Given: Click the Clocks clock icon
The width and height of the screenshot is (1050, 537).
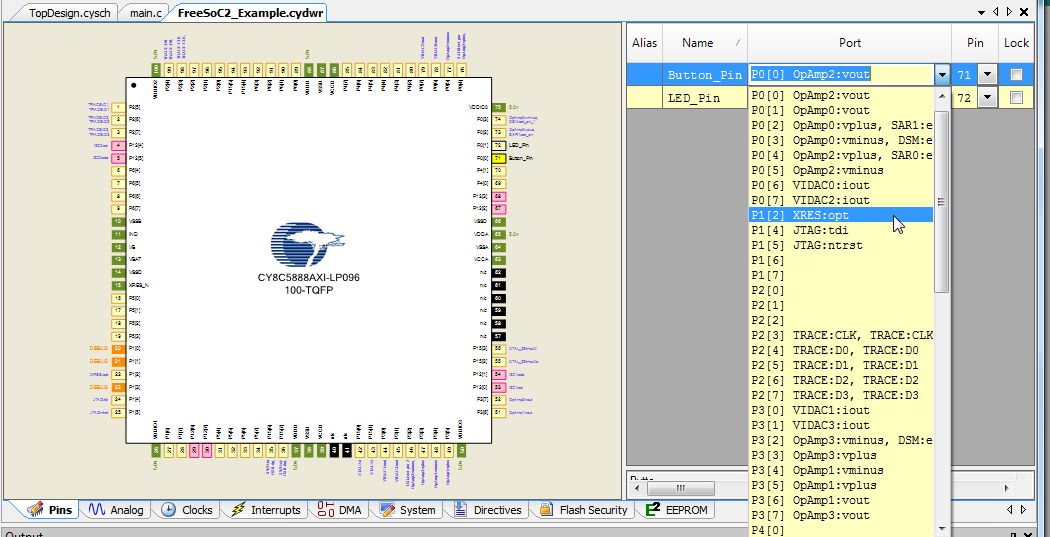Looking at the screenshot, I should pyautogui.click(x=169, y=510).
